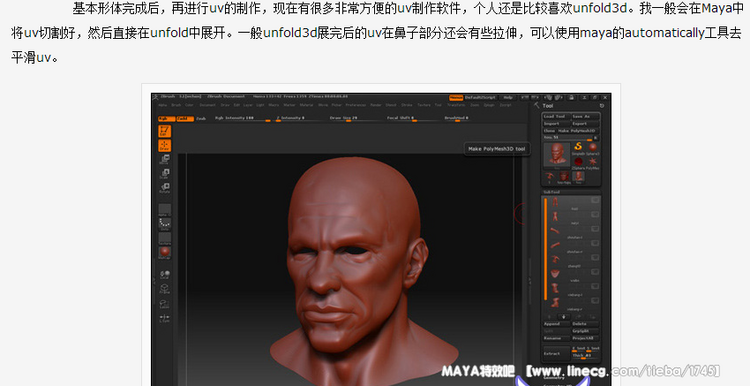Click the R button beside tool slider
Screen dimensions: 750x386
pos(596,137)
